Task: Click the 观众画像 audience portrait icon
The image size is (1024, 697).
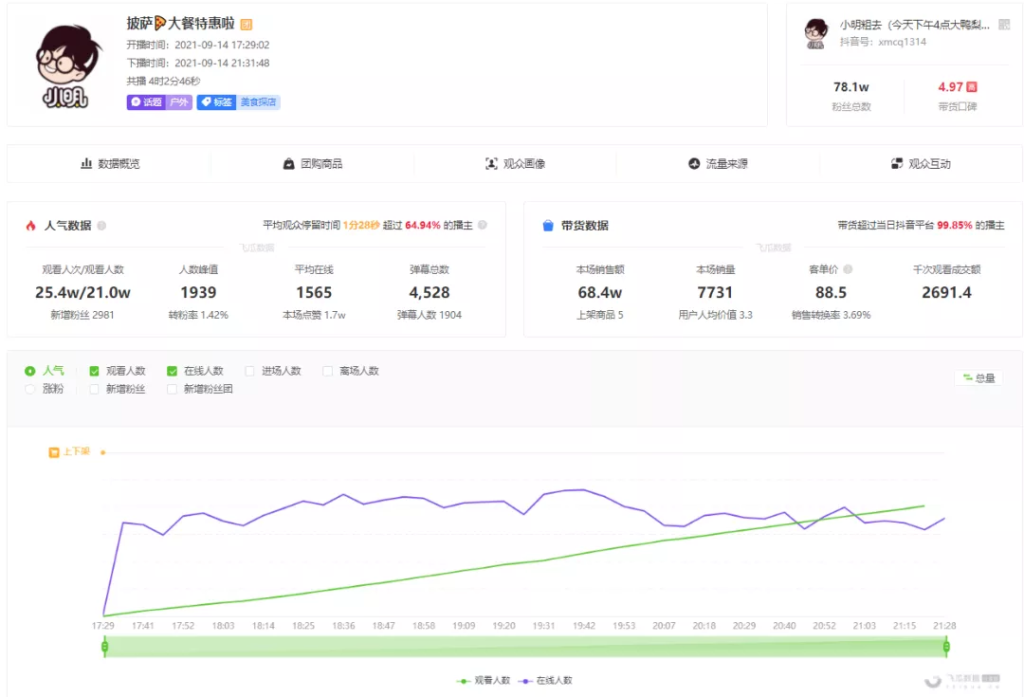Action: coord(489,164)
